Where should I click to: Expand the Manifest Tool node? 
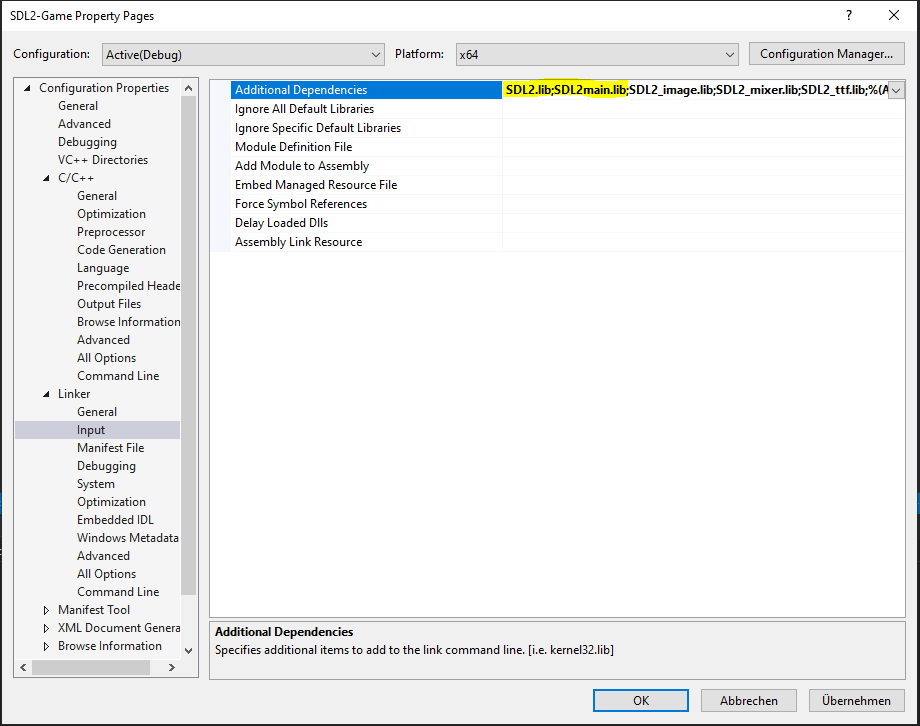click(x=47, y=610)
